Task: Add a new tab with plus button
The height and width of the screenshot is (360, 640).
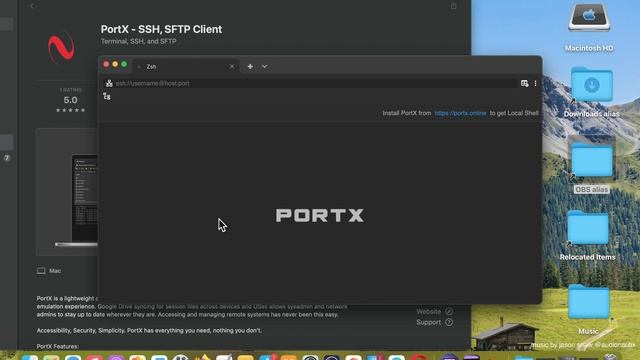Action: (250, 66)
